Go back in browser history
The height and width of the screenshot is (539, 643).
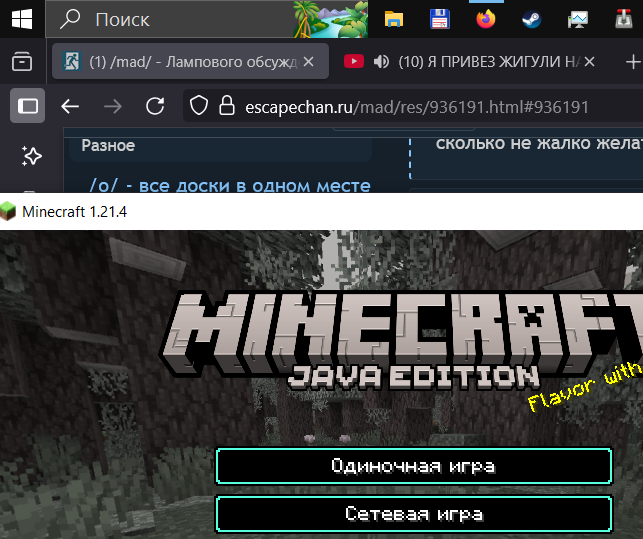coord(70,107)
